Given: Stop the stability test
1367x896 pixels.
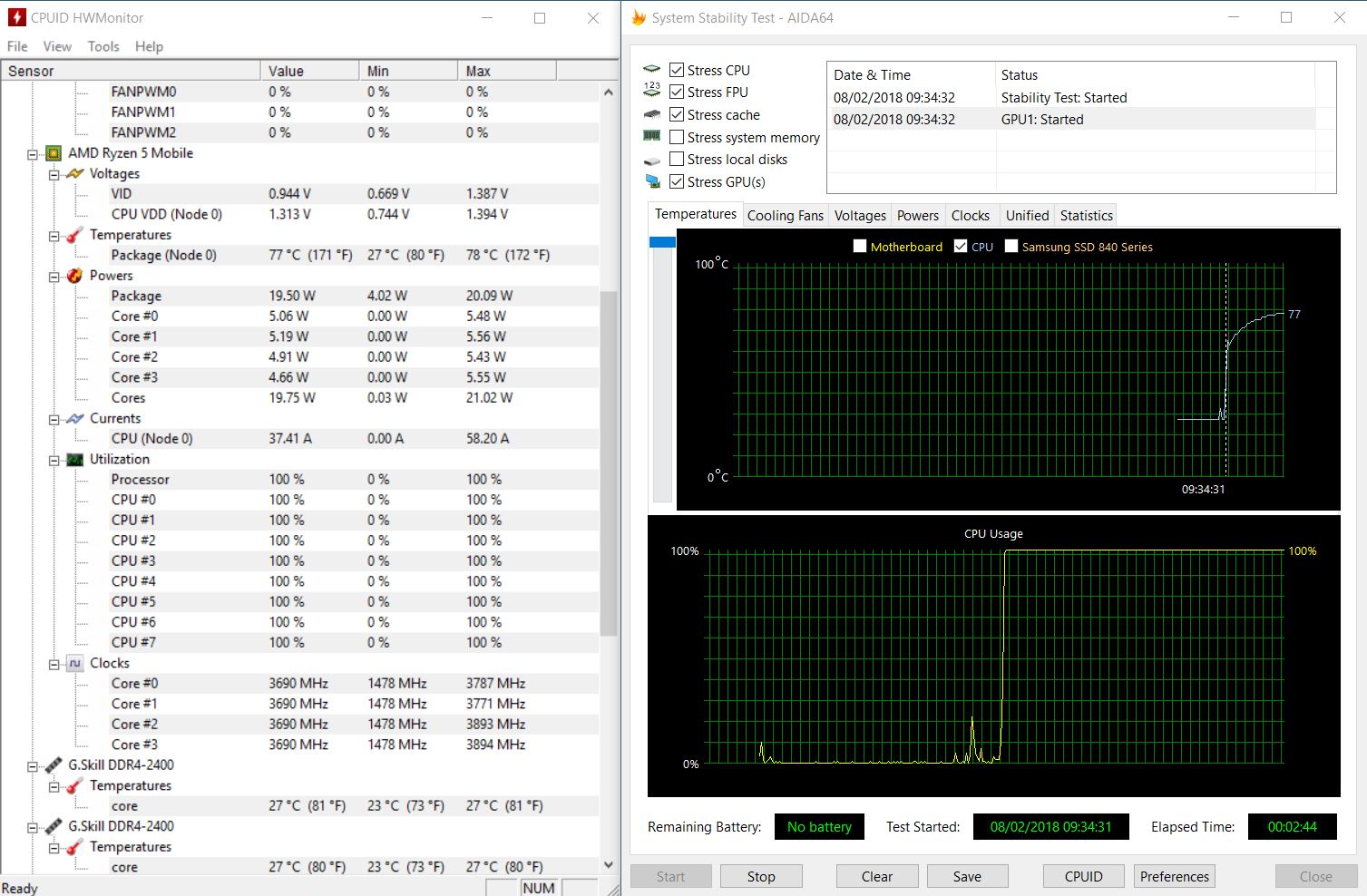Looking at the screenshot, I should coord(761,876).
